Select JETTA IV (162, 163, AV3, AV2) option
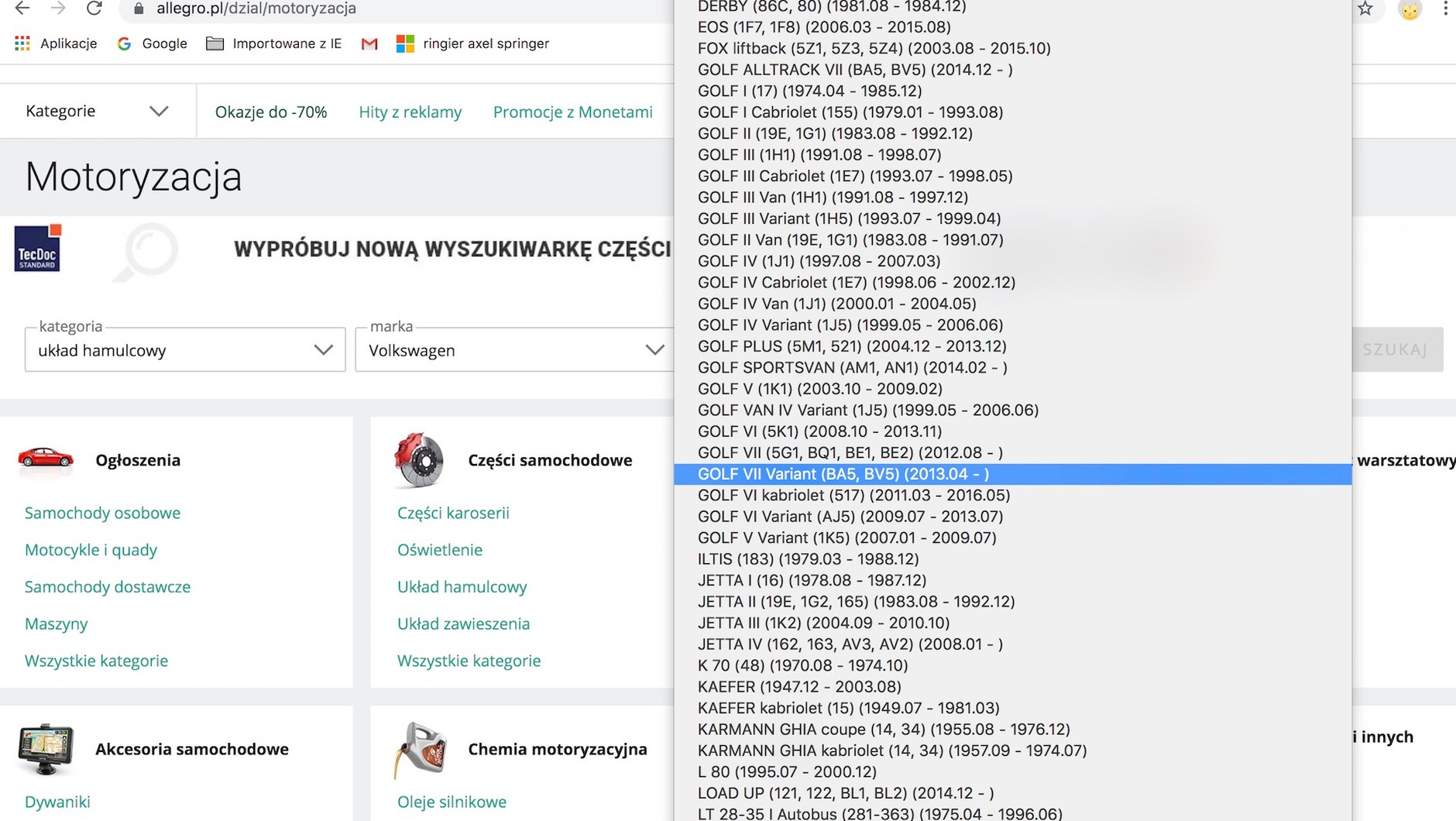 click(1013, 644)
